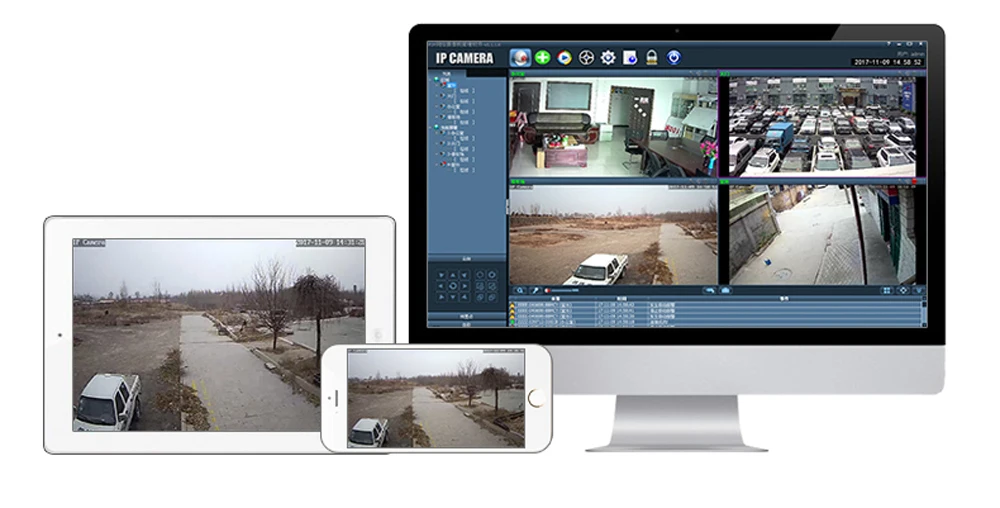1000x508 pixels.
Task: Click PTZ center auto-rotate button
Action: (453, 286)
